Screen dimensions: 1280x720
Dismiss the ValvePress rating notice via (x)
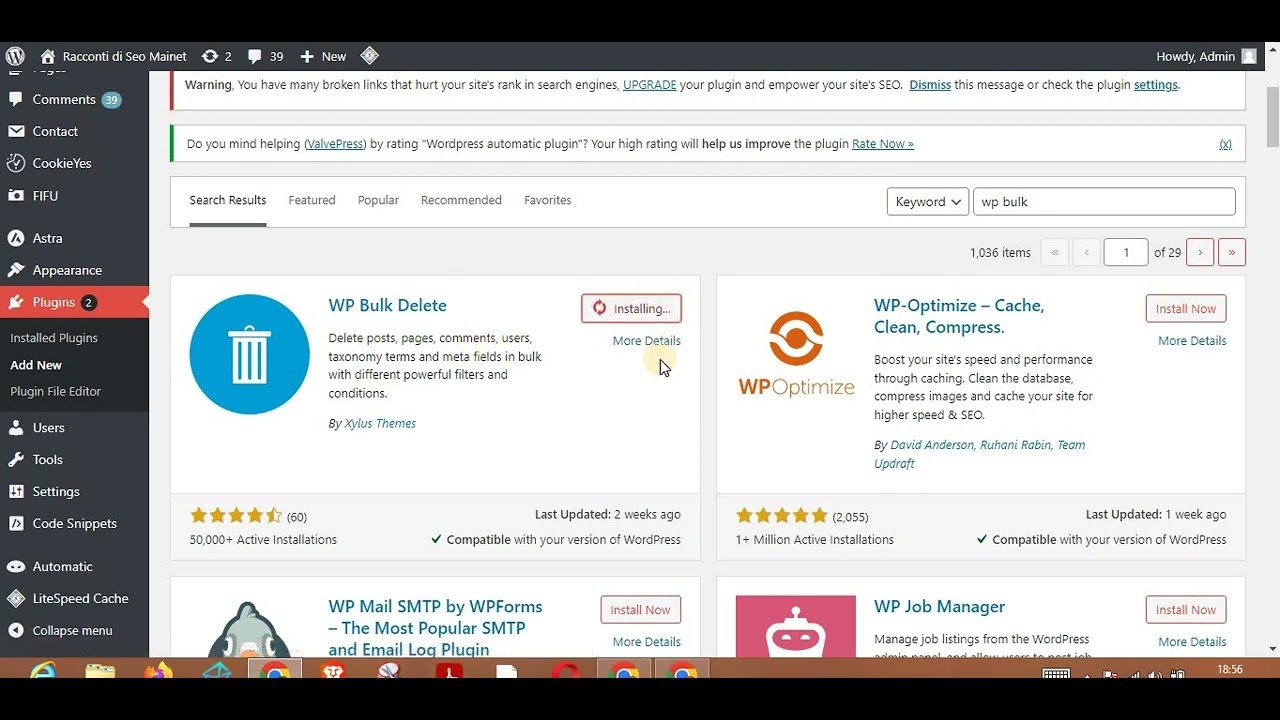1225,144
